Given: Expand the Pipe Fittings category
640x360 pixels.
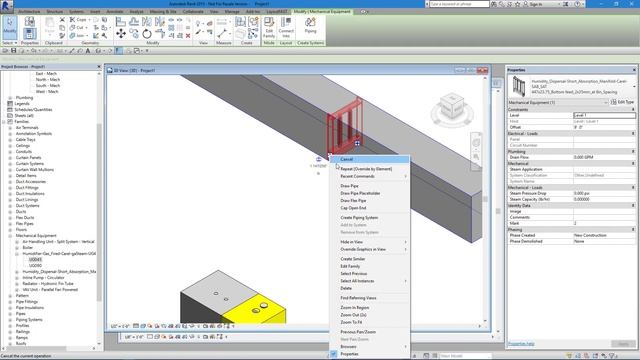Looking at the screenshot, I should click(10, 302).
